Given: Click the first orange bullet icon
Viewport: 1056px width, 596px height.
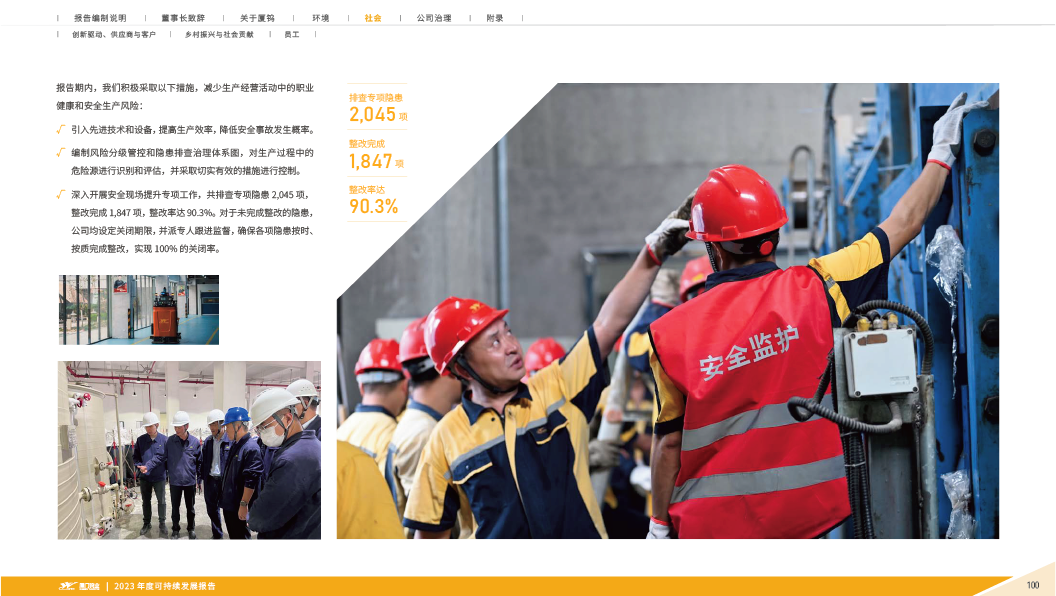Looking at the screenshot, I should pyautogui.click(x=62, y=130).
